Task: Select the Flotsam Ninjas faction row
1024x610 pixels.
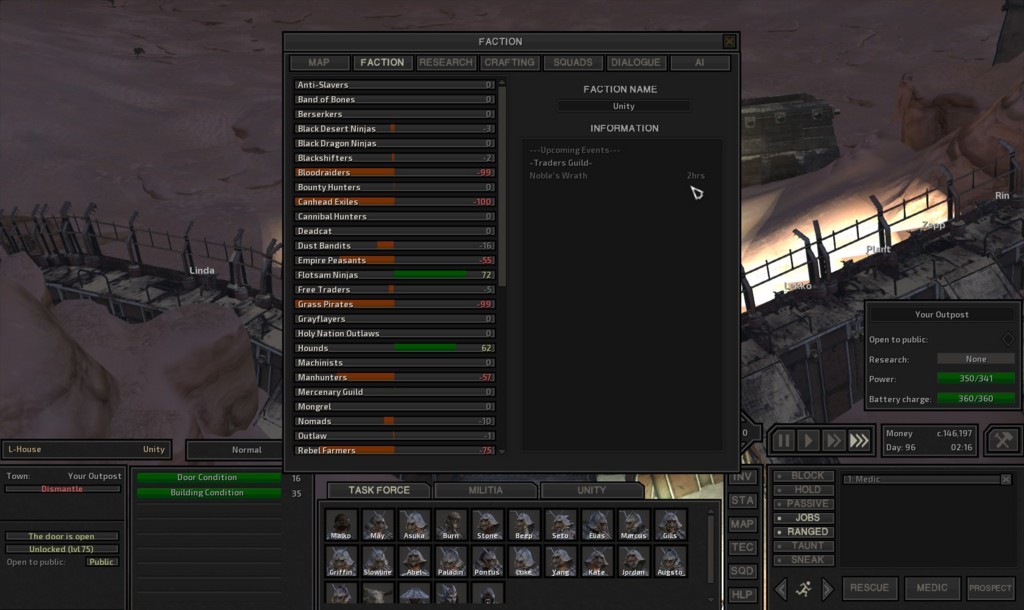Action: tap(394, 275)
